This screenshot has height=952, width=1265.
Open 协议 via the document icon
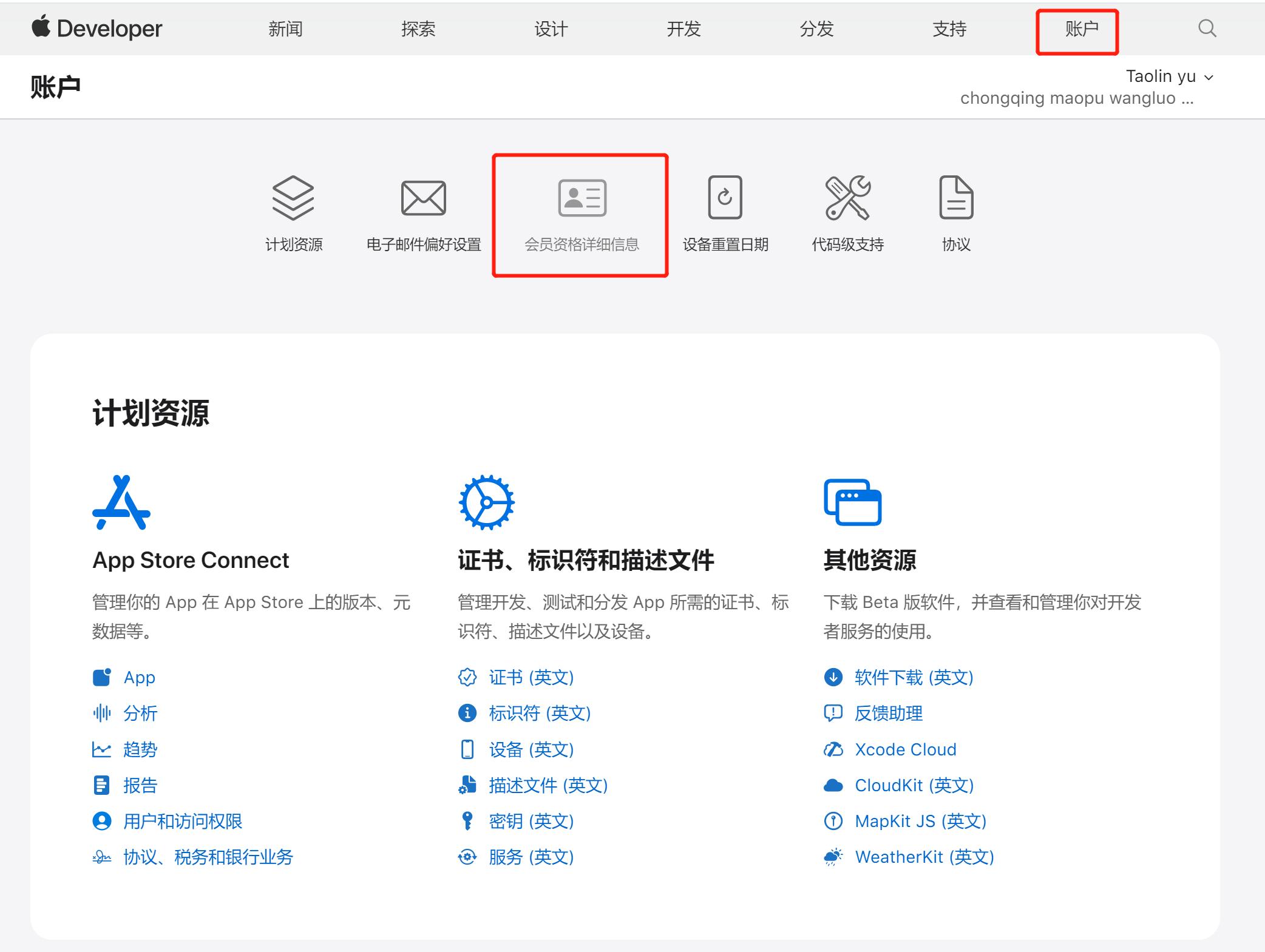[956, 197]
